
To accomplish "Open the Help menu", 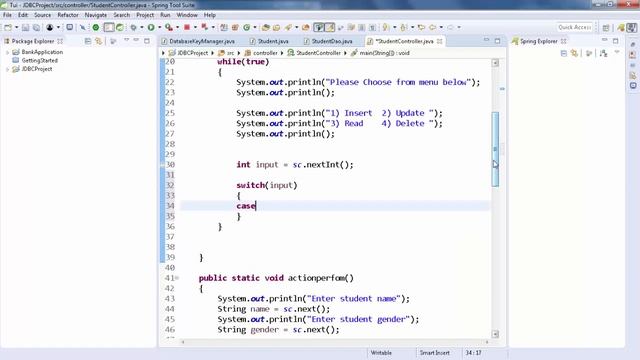I will 210,15.
